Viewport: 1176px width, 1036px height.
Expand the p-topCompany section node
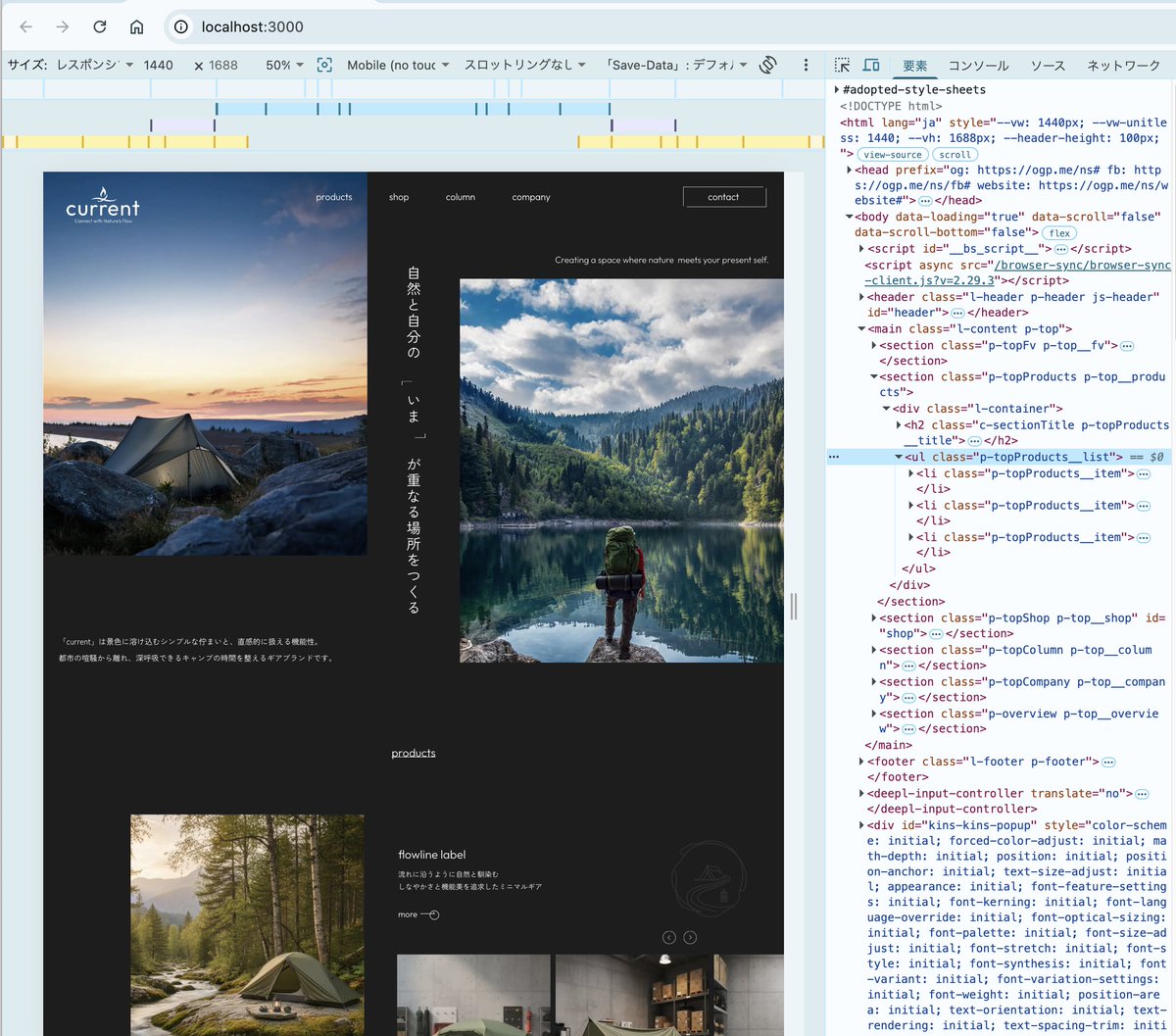tap(875, 682)
